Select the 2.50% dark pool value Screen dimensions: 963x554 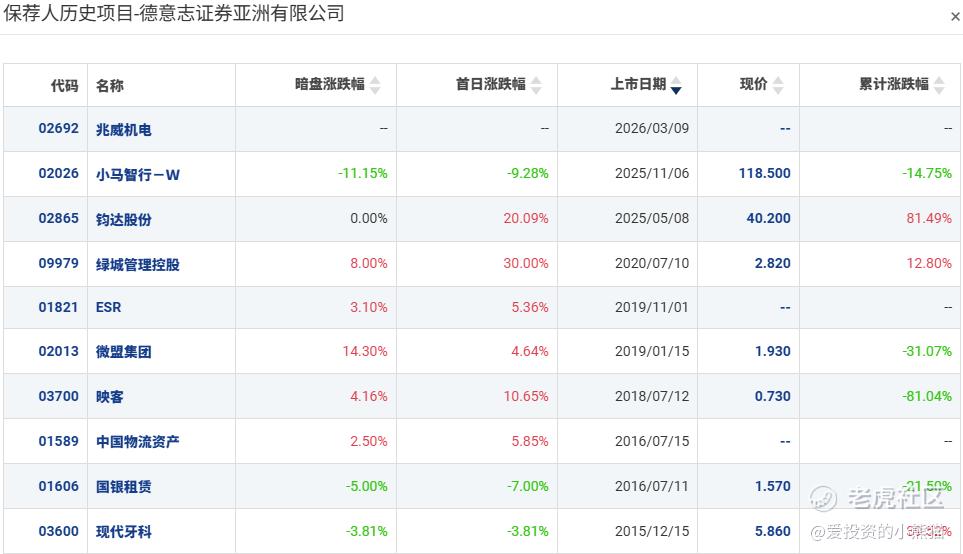coord(369,441)
